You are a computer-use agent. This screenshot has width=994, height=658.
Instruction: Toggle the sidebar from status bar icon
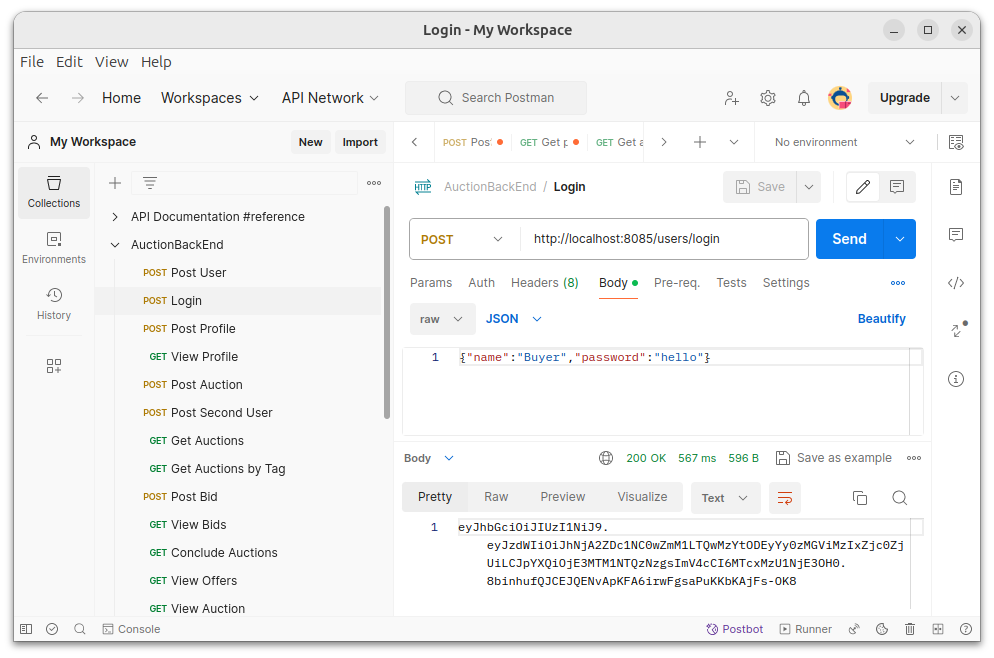click(26, 629)
